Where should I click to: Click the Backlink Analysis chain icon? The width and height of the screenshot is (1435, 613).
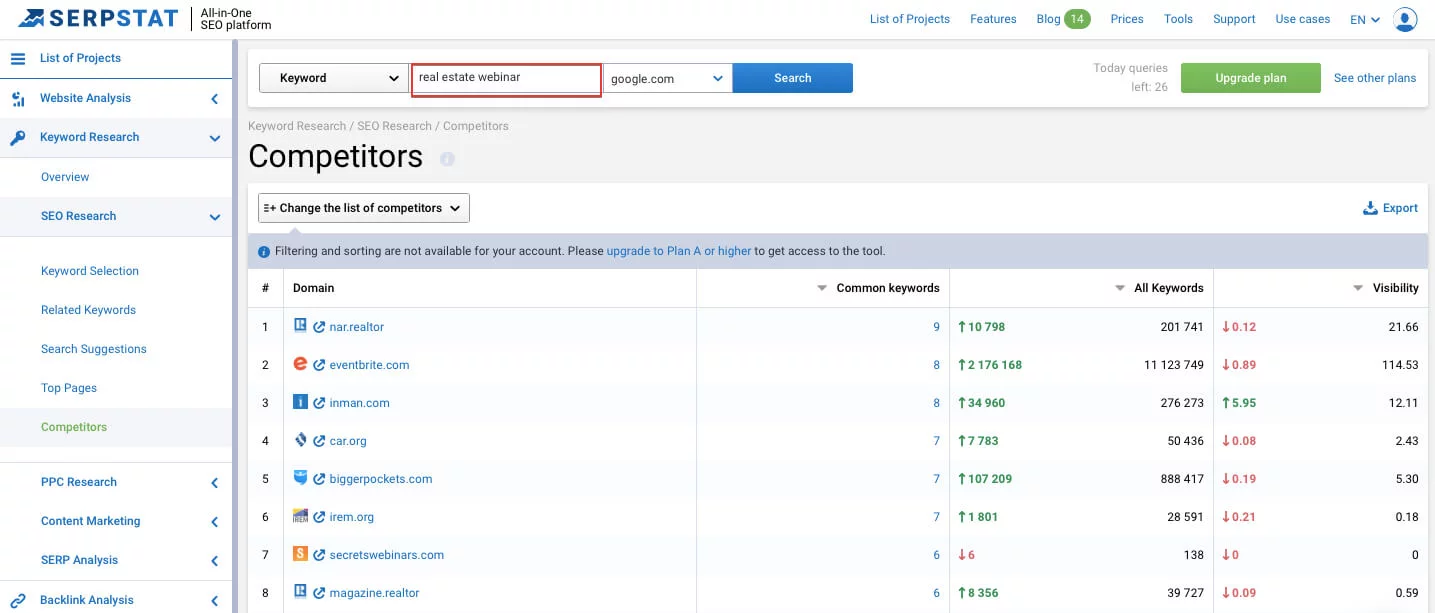point(17,600)
